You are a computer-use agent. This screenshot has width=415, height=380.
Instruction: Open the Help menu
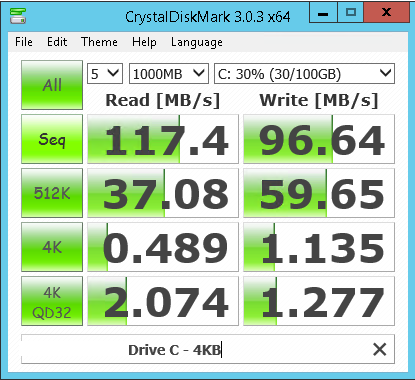(x=144, y=42)
